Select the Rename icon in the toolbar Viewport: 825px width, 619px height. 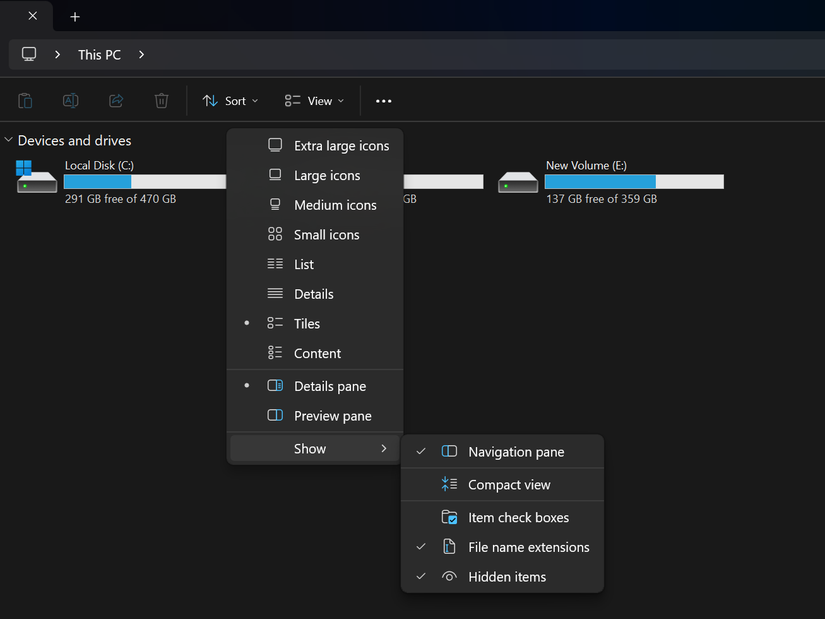[x=70, y=100]
